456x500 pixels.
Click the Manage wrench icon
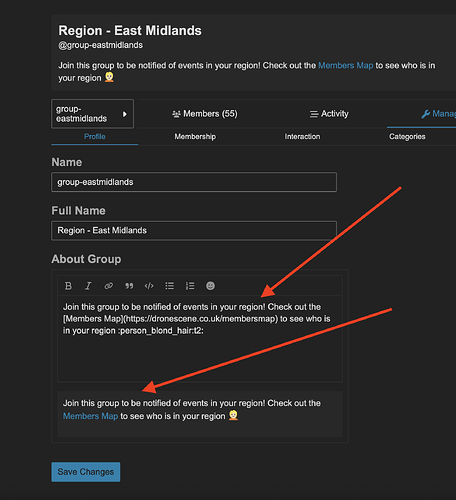pos(425,114)
